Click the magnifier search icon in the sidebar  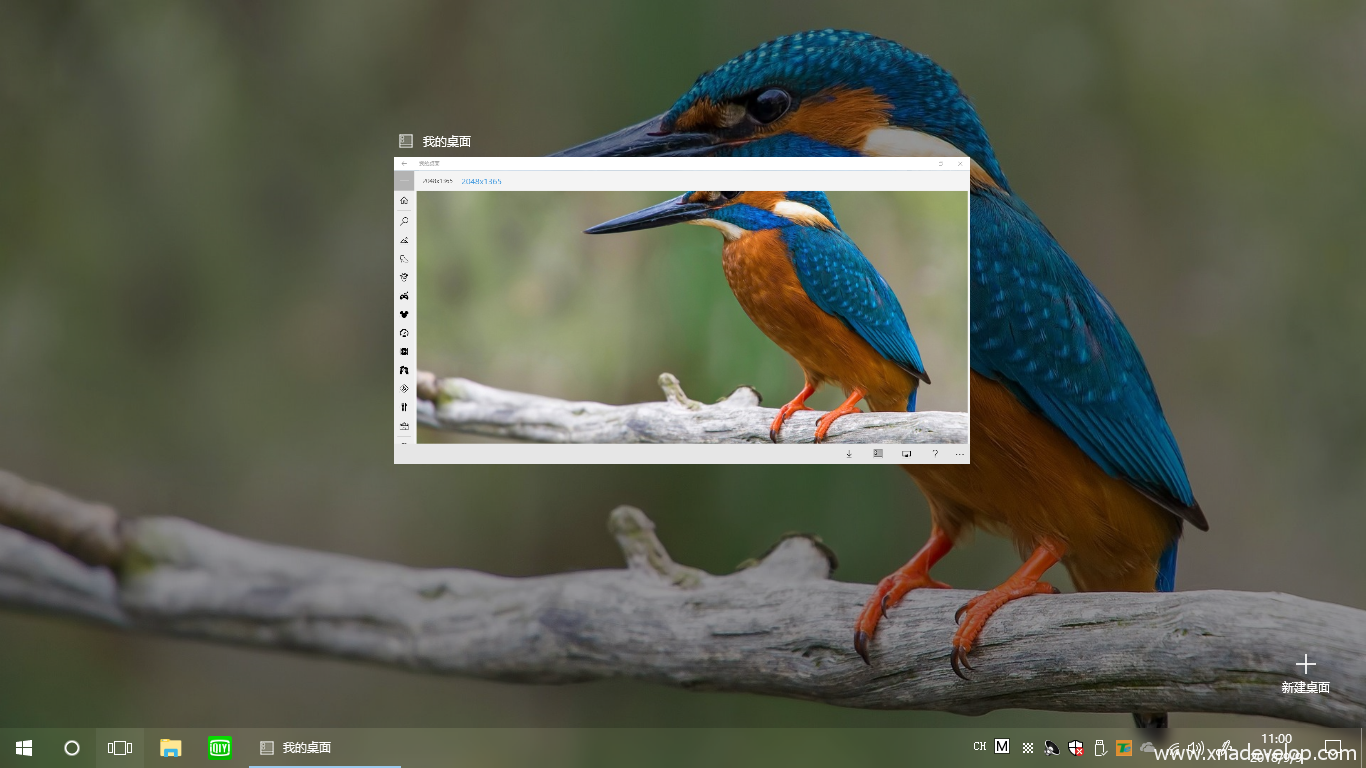click(x=404, y=220)
